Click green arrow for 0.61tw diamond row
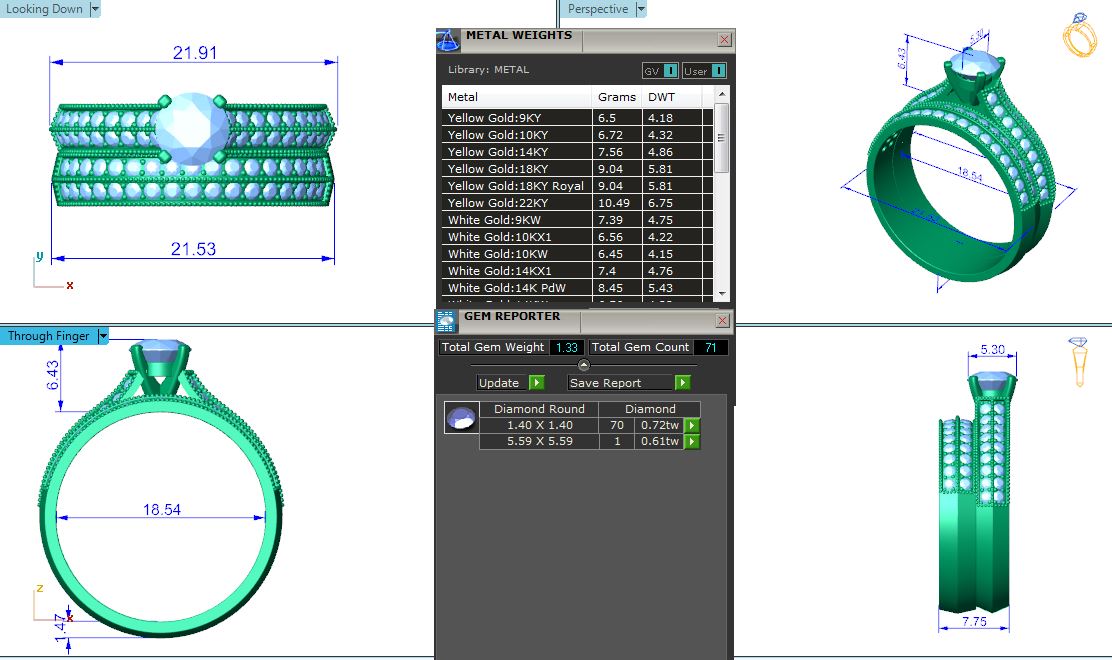Viewport: 1112px width, 660px height. [691, 442]
